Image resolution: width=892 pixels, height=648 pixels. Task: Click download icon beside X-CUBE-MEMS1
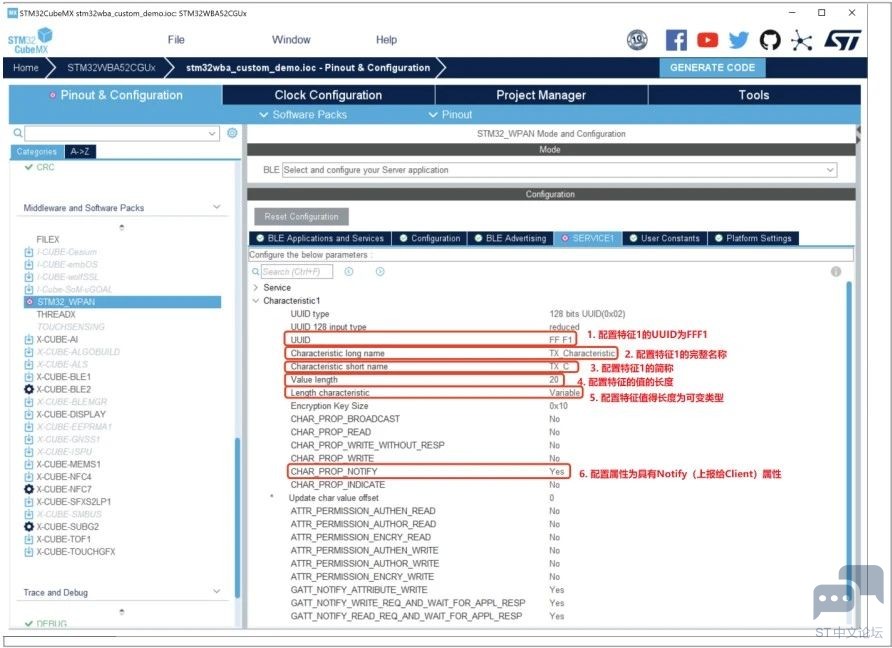(x=28, y=464)
